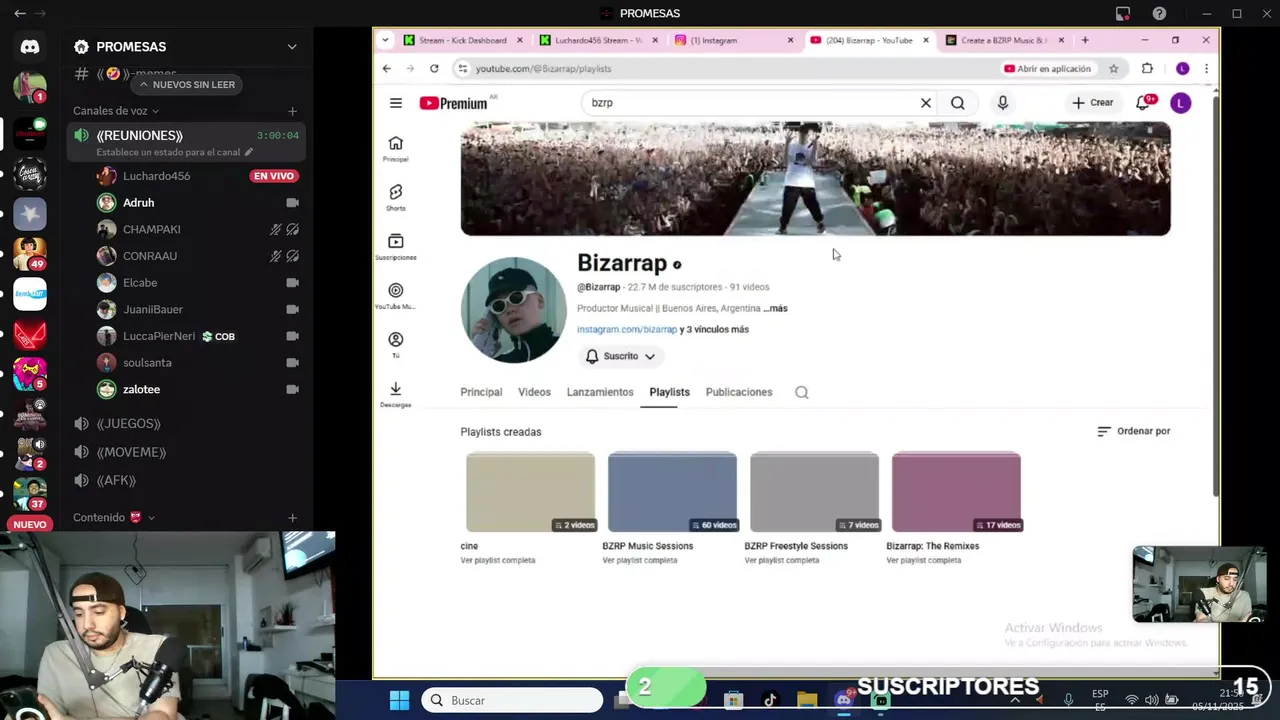Screen dimensions: 1280x720
Task: Open a new Chrome tab
Action: click(x=1085, y=40)
